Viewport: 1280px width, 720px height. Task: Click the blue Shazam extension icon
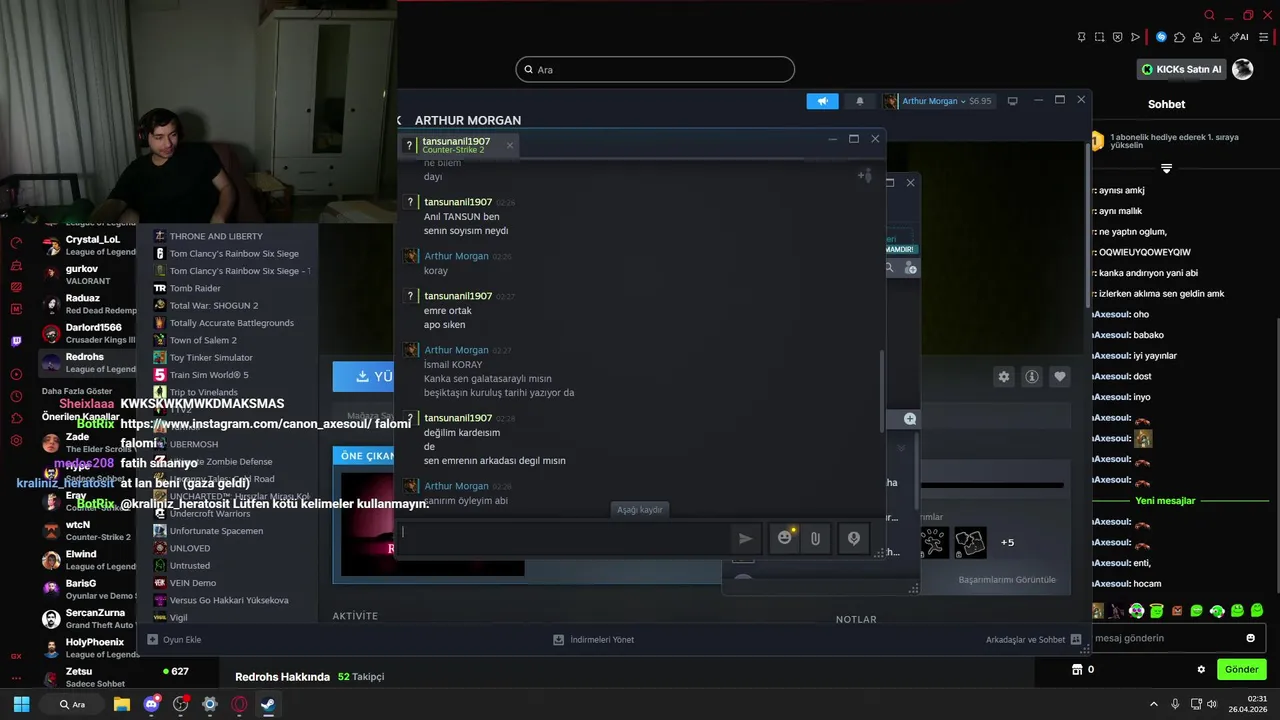[1161, 37]
